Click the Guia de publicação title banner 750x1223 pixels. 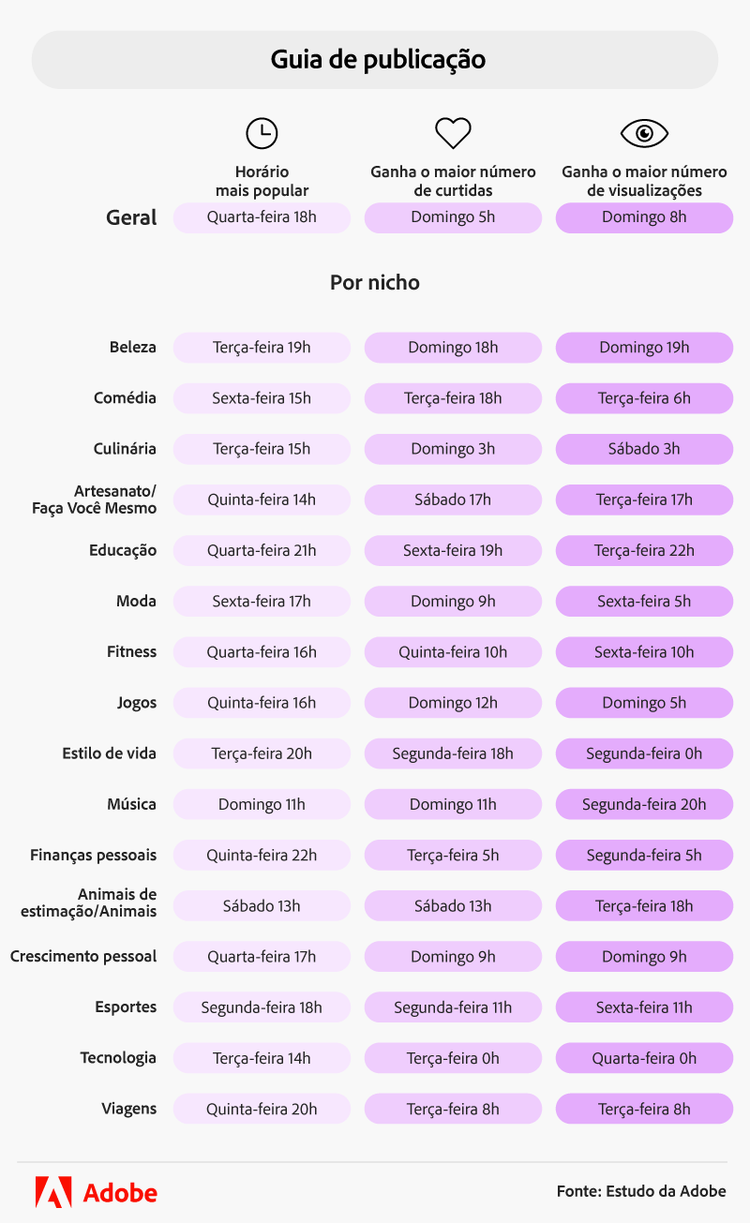coord(375,60)
